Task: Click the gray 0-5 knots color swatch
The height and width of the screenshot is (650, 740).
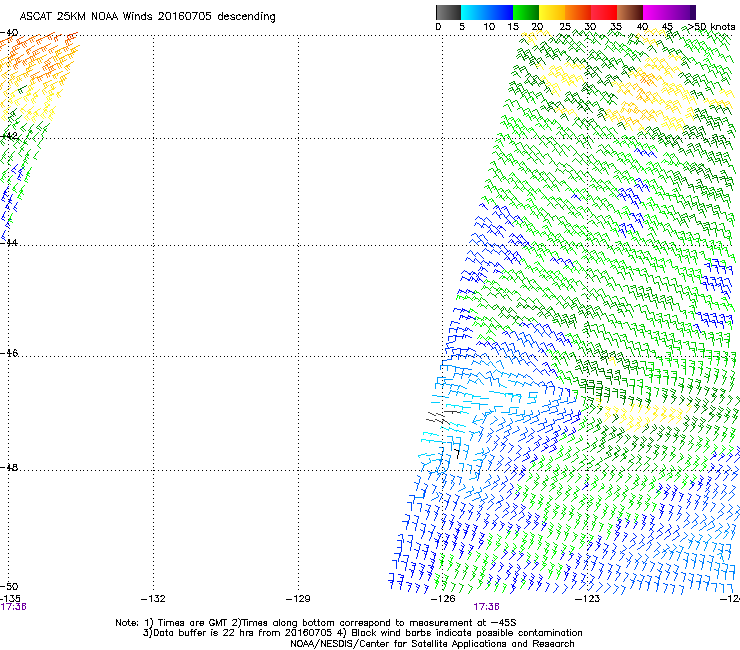Action: (x=448, y=12)
